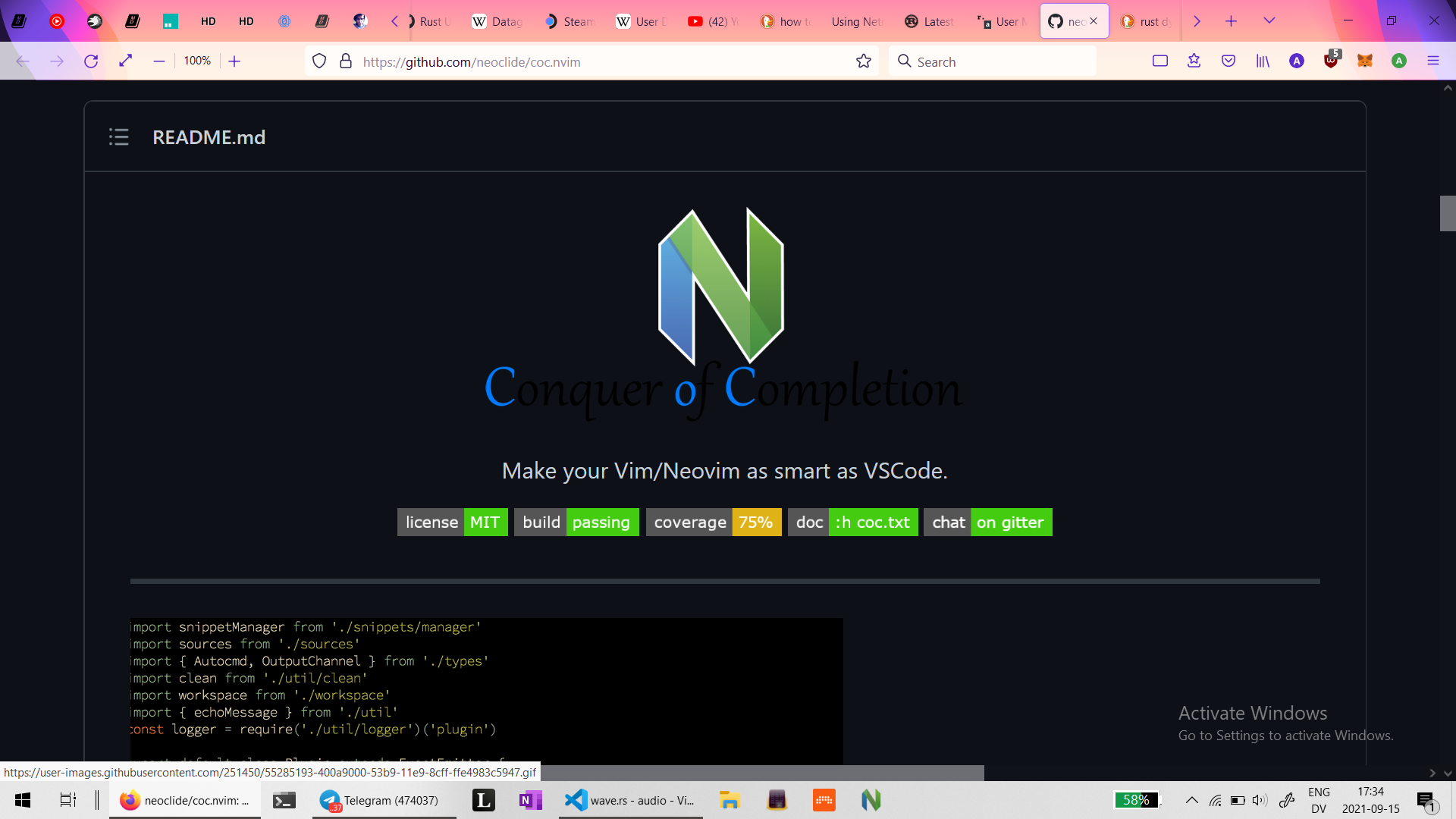Open the Library history icon

click(1263, 61)
